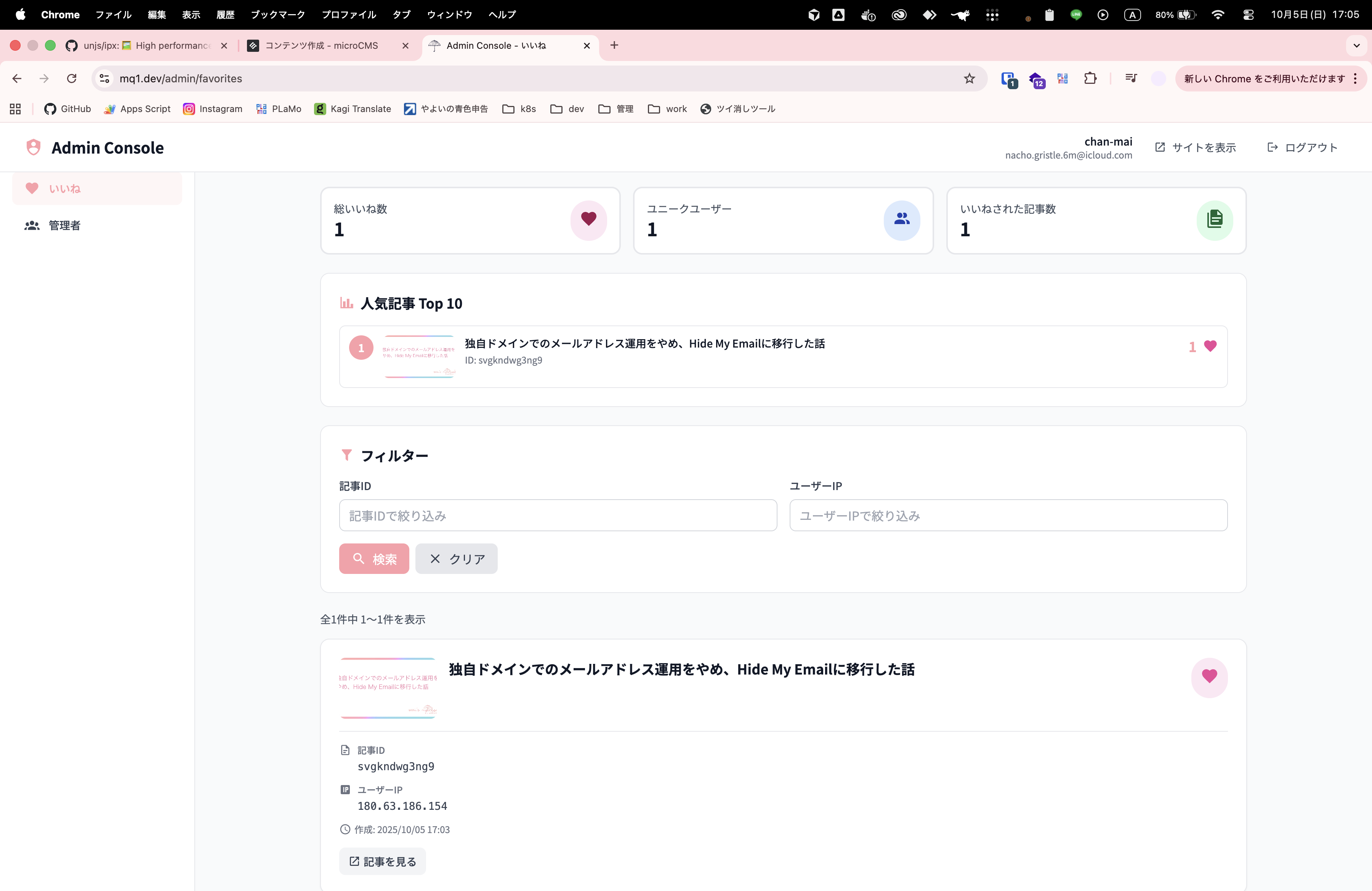Screen dimensions: 1372x891
Task: Open ブックマーク menu in menu bar
Action: [x=277, y=15]
